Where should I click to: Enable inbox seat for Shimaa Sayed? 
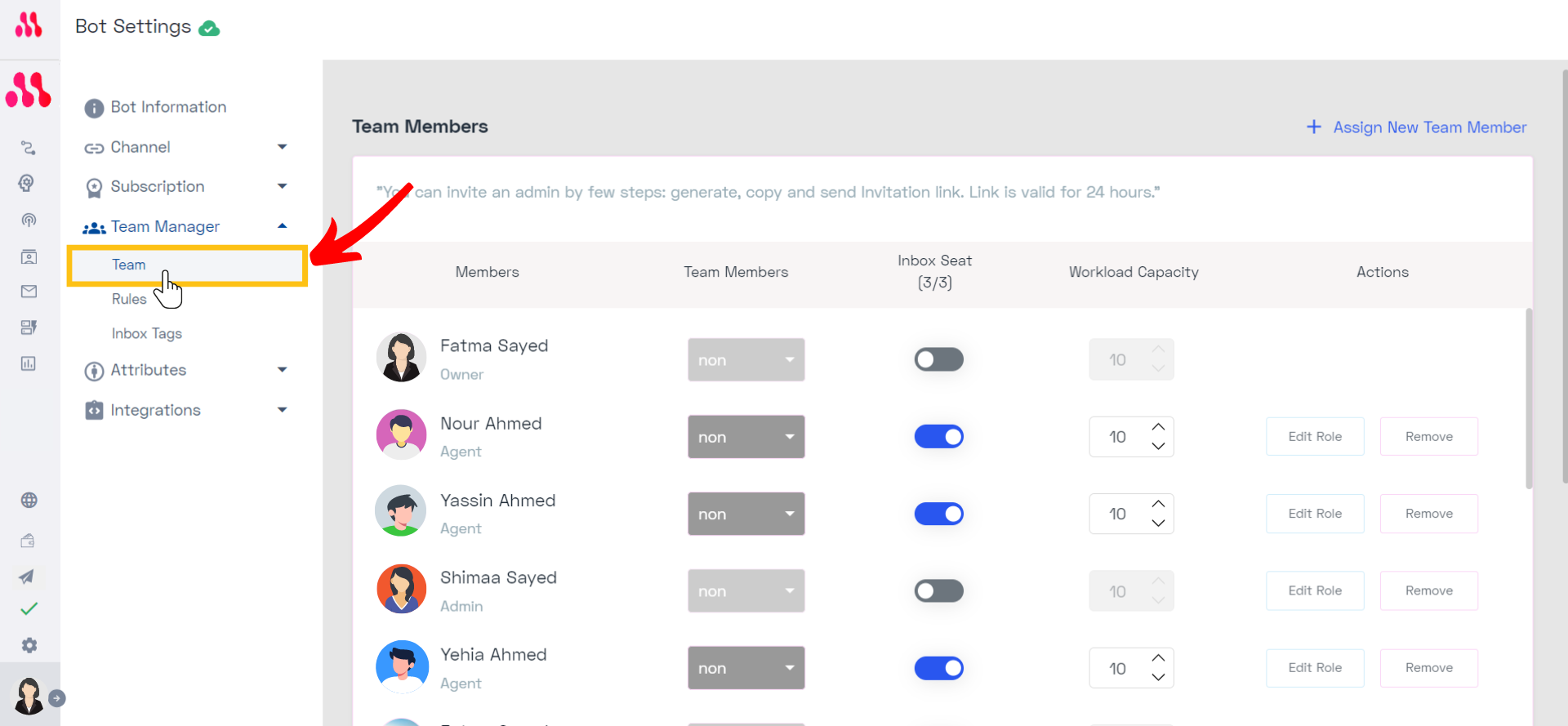(938, 590)
